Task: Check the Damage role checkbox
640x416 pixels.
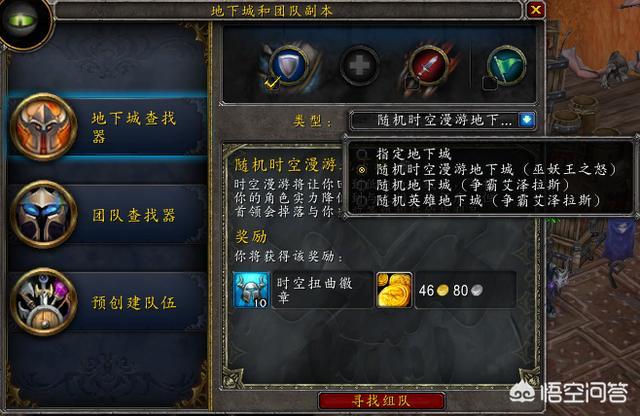Action: coord(412,83)
